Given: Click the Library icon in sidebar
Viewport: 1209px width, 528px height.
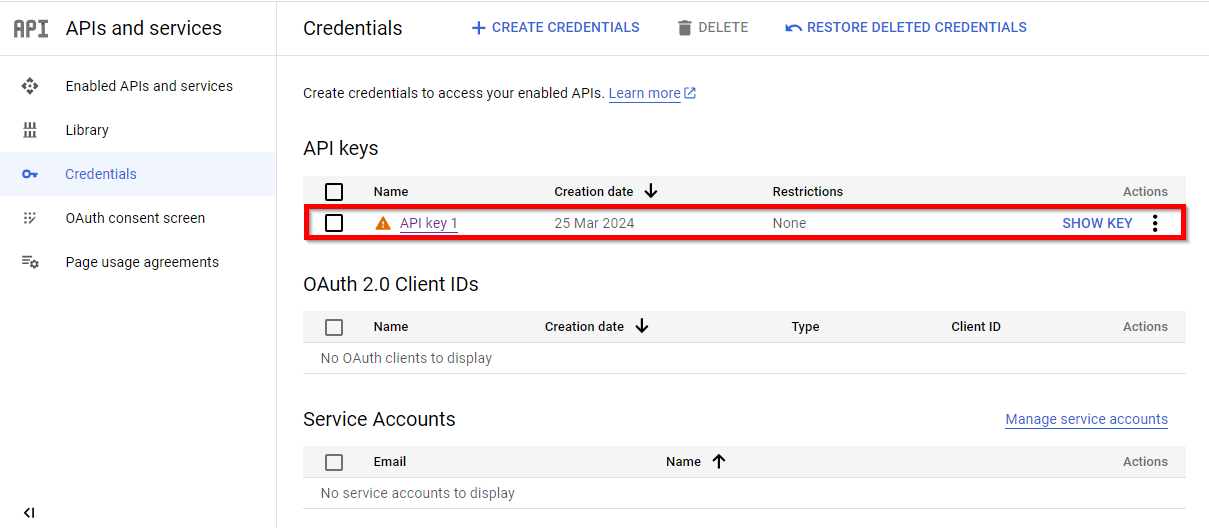Looking at the screenshot, I should (x=30, y=130).
